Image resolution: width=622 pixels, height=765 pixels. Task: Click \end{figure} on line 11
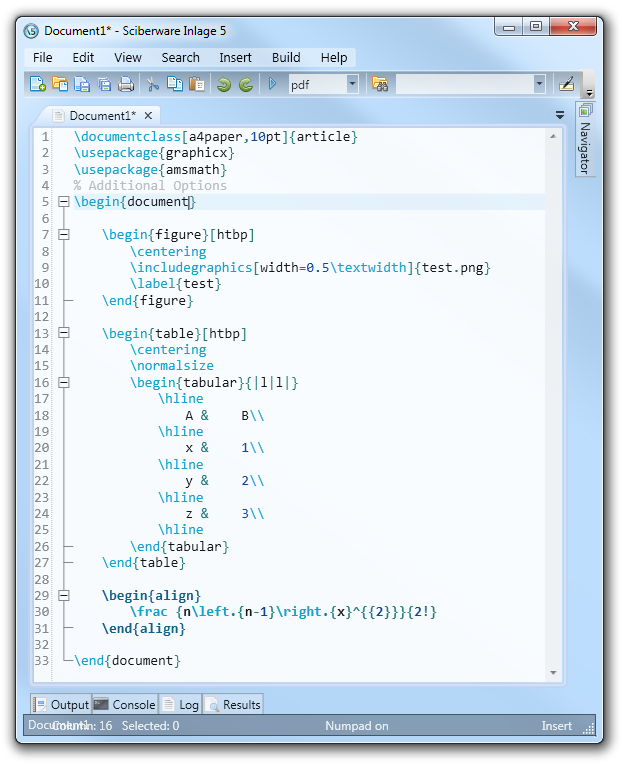tap(148, 300)
